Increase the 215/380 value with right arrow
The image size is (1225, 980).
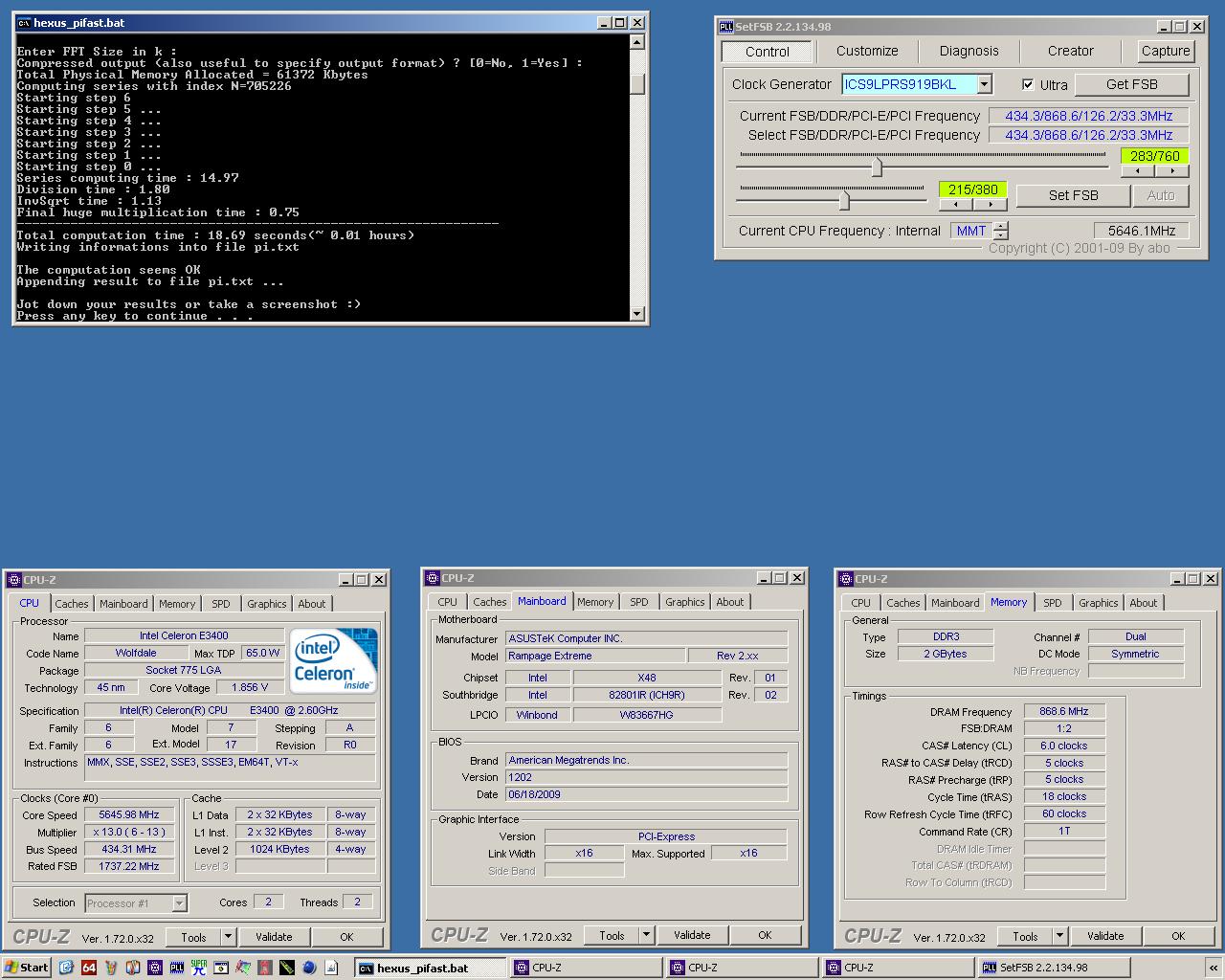[x=991, y=205]
